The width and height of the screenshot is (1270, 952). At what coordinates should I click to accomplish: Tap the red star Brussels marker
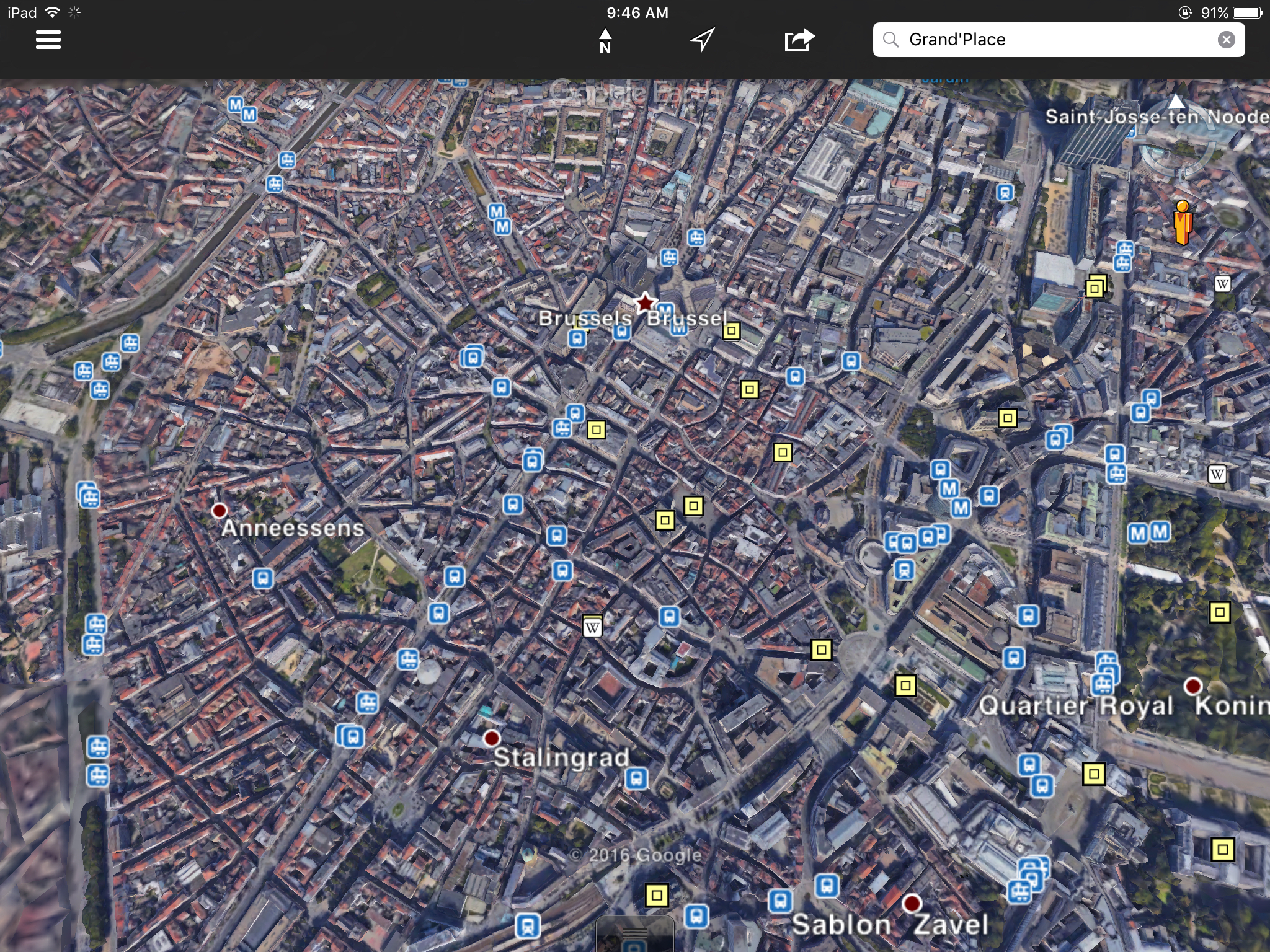click(x=645, y=302)
